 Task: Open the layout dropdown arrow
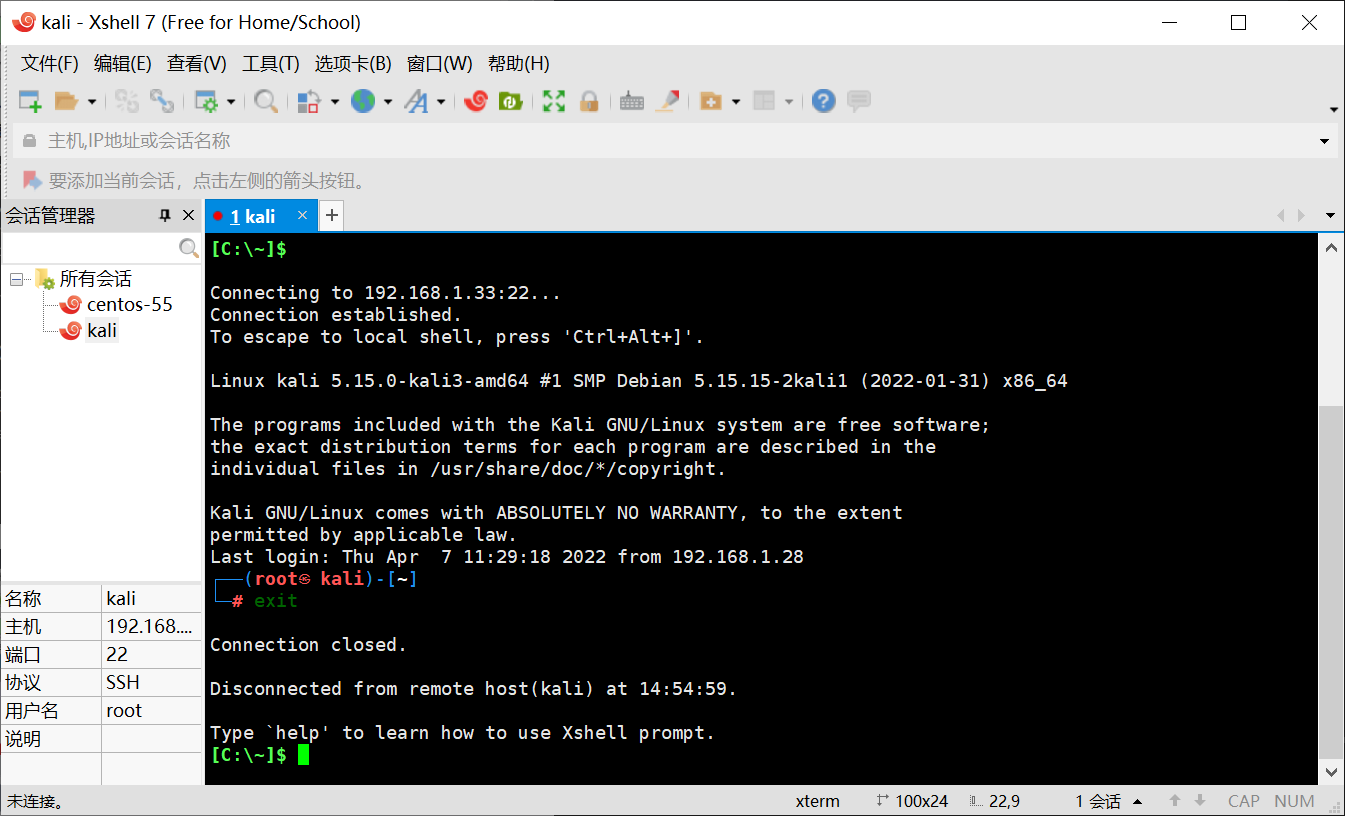788,101
